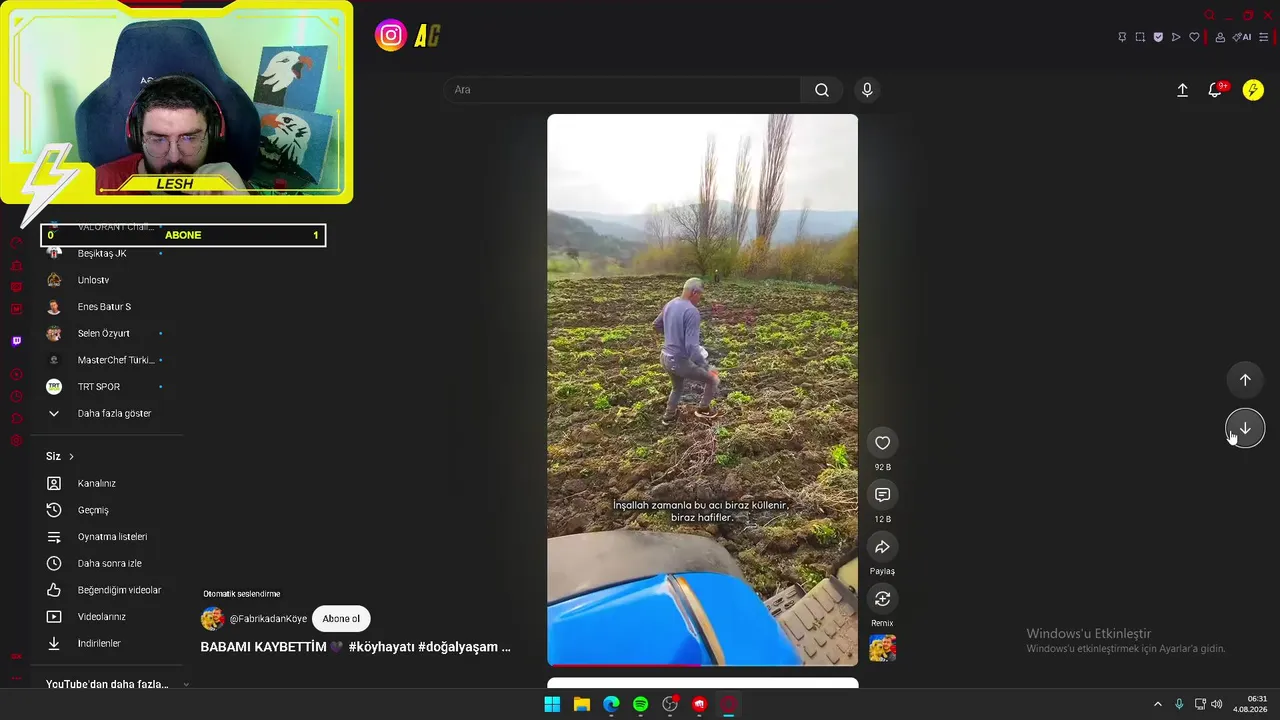Open the browser easy setup menu
The height and width of the screenshot is (720, 1280).
[1264, 37]
